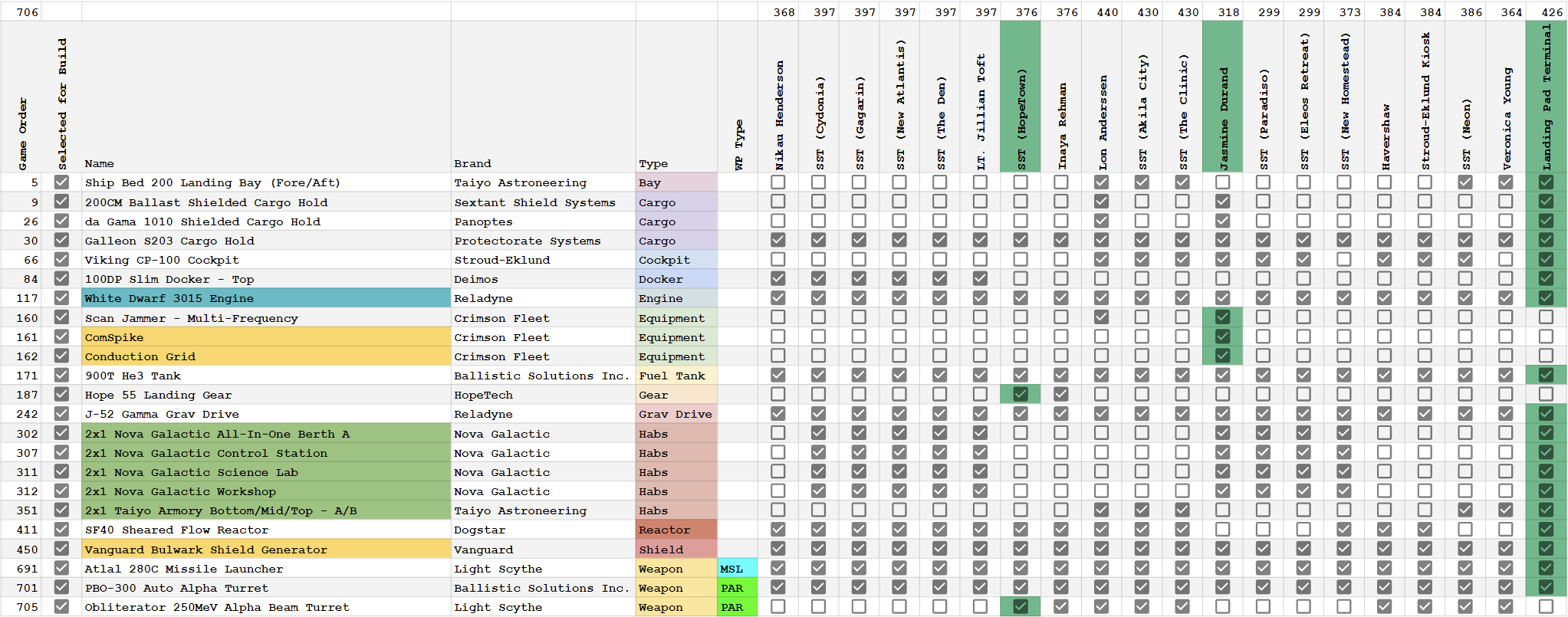Viewport: 1568px width, 617px height.
Task: Toggle Havershaw checkbox for Vanguard Bulwark Shield Generator
Action: (1384, 549)
